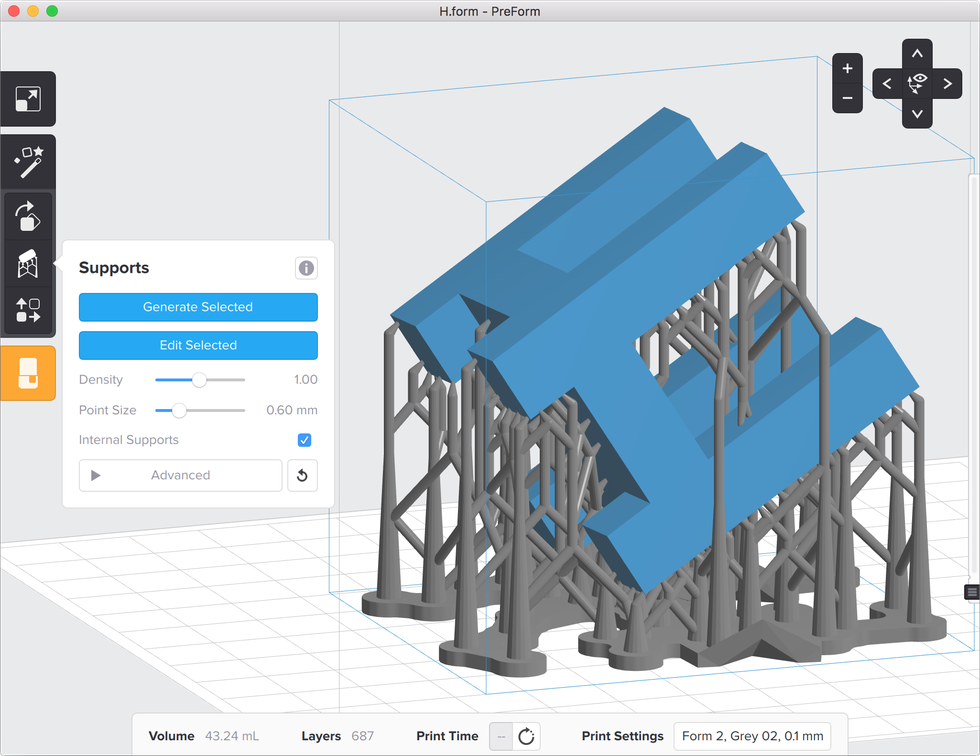This screenshot has width=980, height=756.
Task: Click the Generate Selected button
Action: [x=198, y=307]
